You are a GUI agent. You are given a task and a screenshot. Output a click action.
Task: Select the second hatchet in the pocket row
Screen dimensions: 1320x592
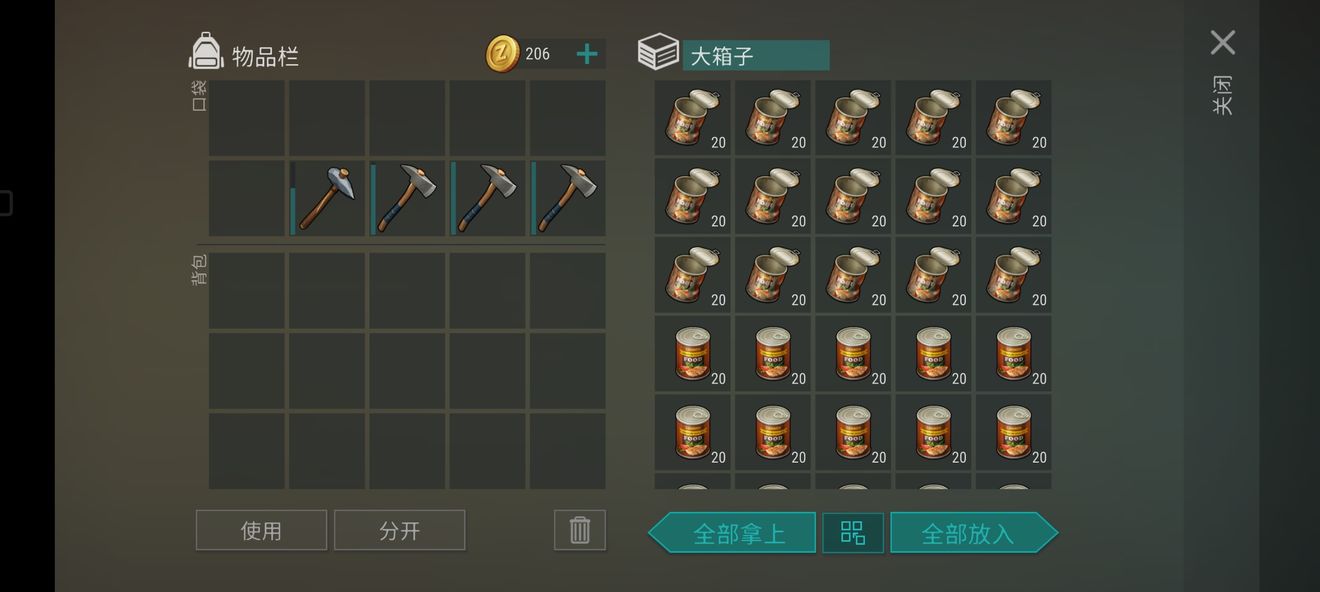487,198
